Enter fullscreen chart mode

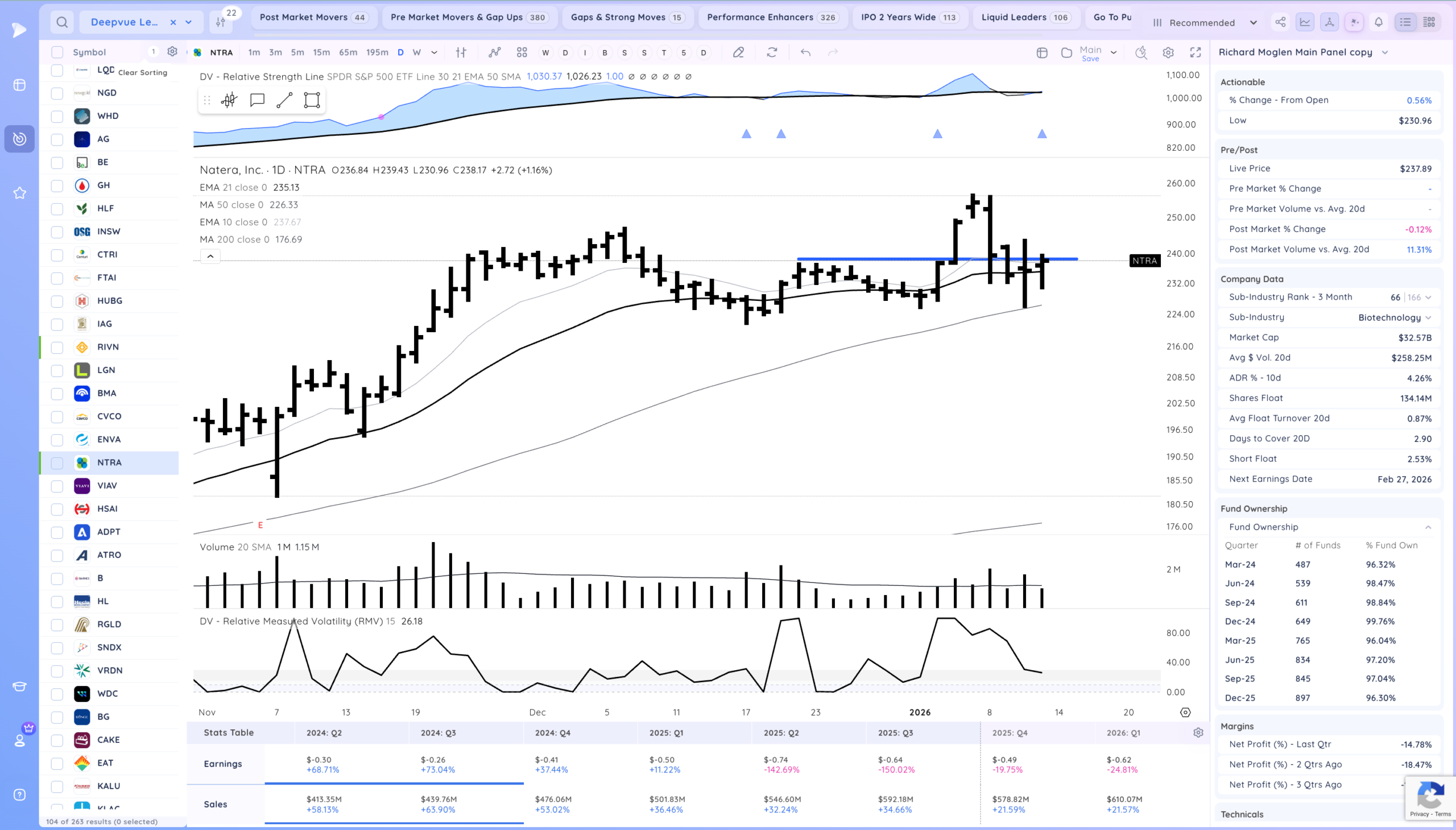pos(1196,52)
